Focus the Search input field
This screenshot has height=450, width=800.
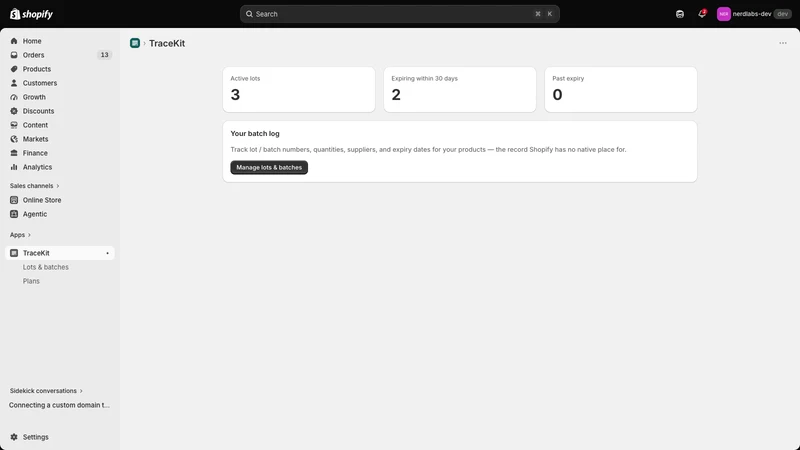pyautogui.click(x=399, y=14)
